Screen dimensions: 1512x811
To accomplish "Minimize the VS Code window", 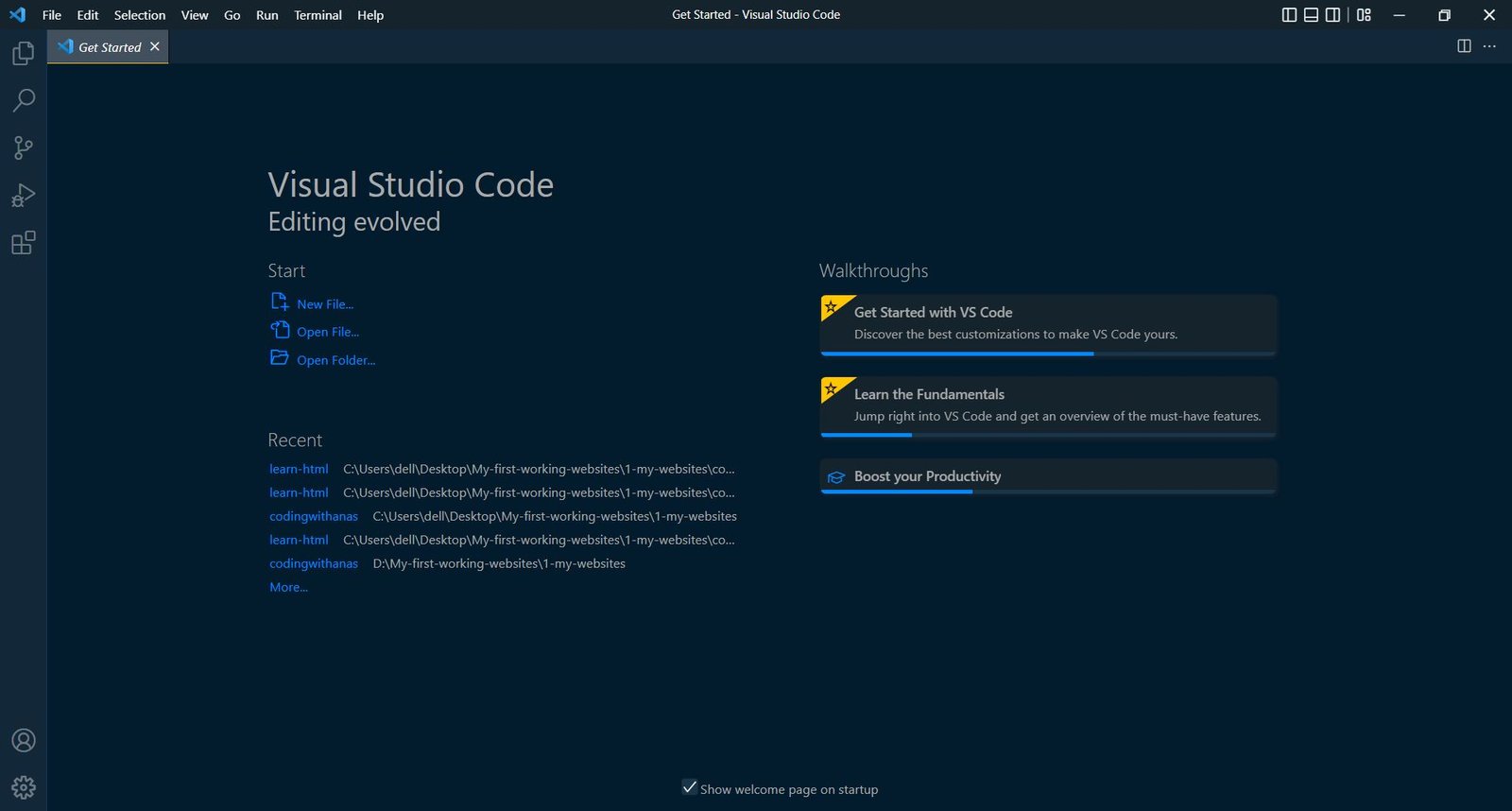I will [1400, 15].
